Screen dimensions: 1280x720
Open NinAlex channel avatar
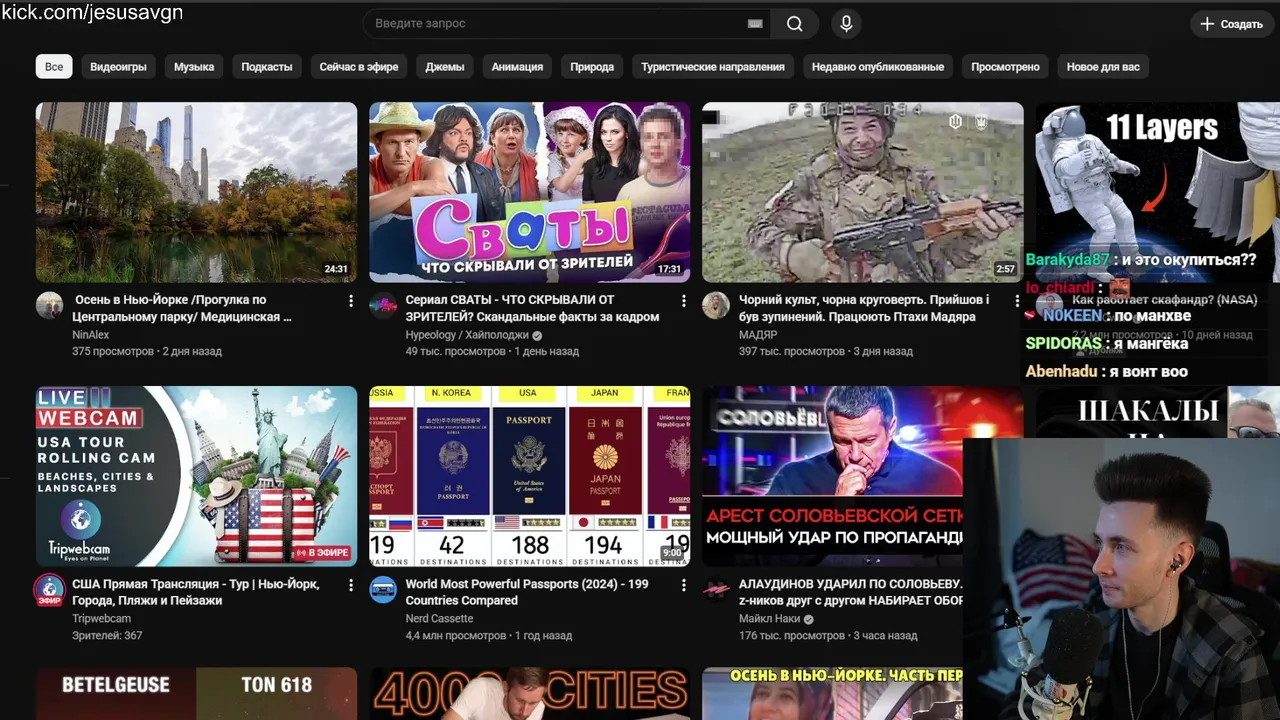[x=50, y=306]
